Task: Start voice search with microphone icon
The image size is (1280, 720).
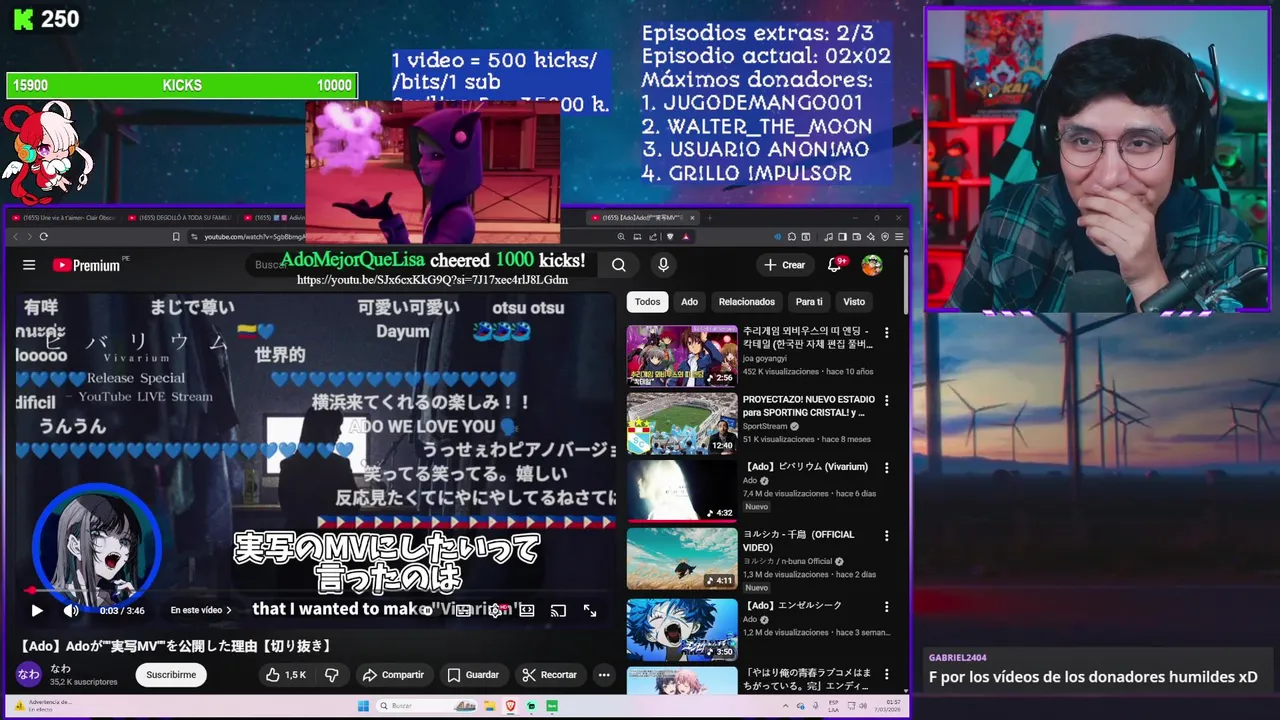Action: [662, 265]
